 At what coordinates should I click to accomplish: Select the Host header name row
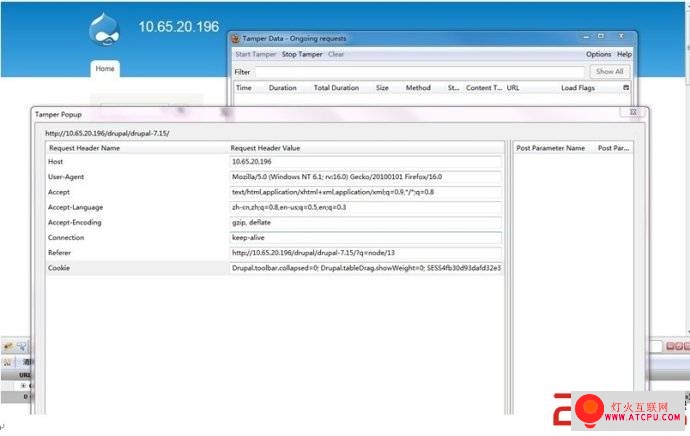point(55,162)
